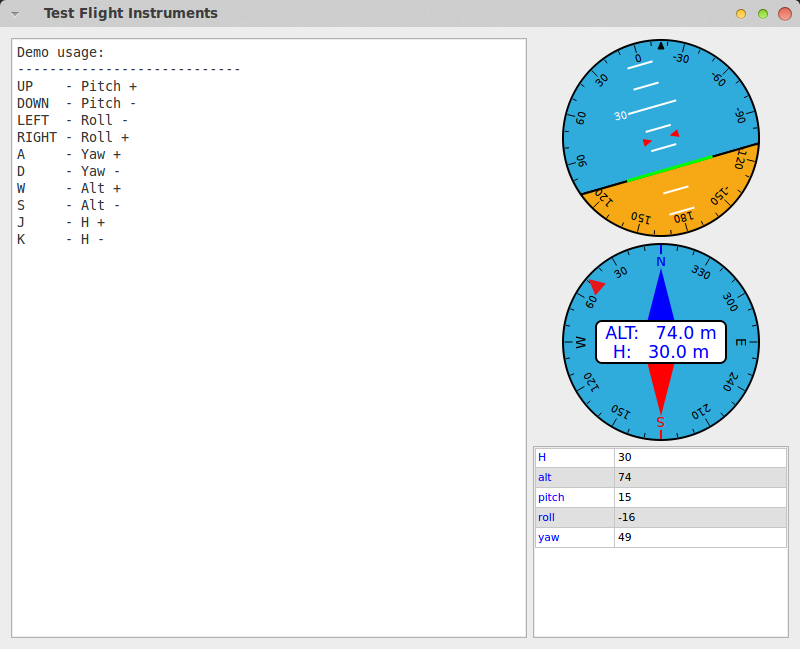This screenshot has height=649, width=800.
Task: Select the roll value cell showing -16
Action: click(x=700, y=517)
